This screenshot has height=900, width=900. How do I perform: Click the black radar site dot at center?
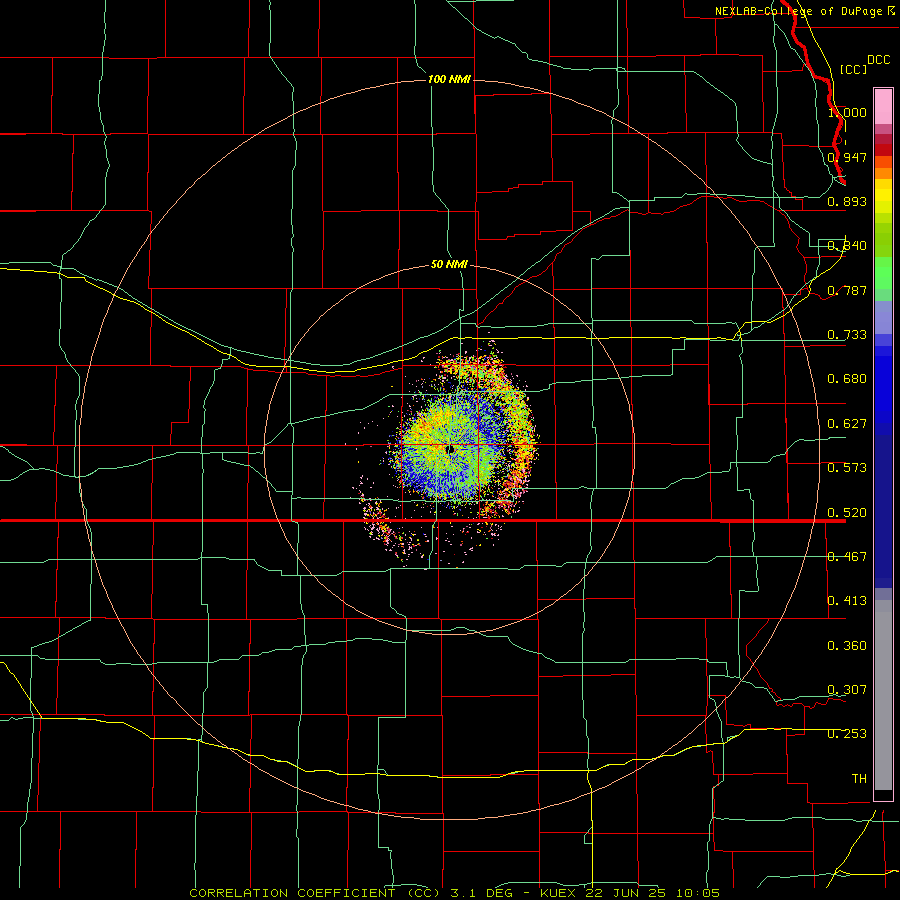click(451, 450)
